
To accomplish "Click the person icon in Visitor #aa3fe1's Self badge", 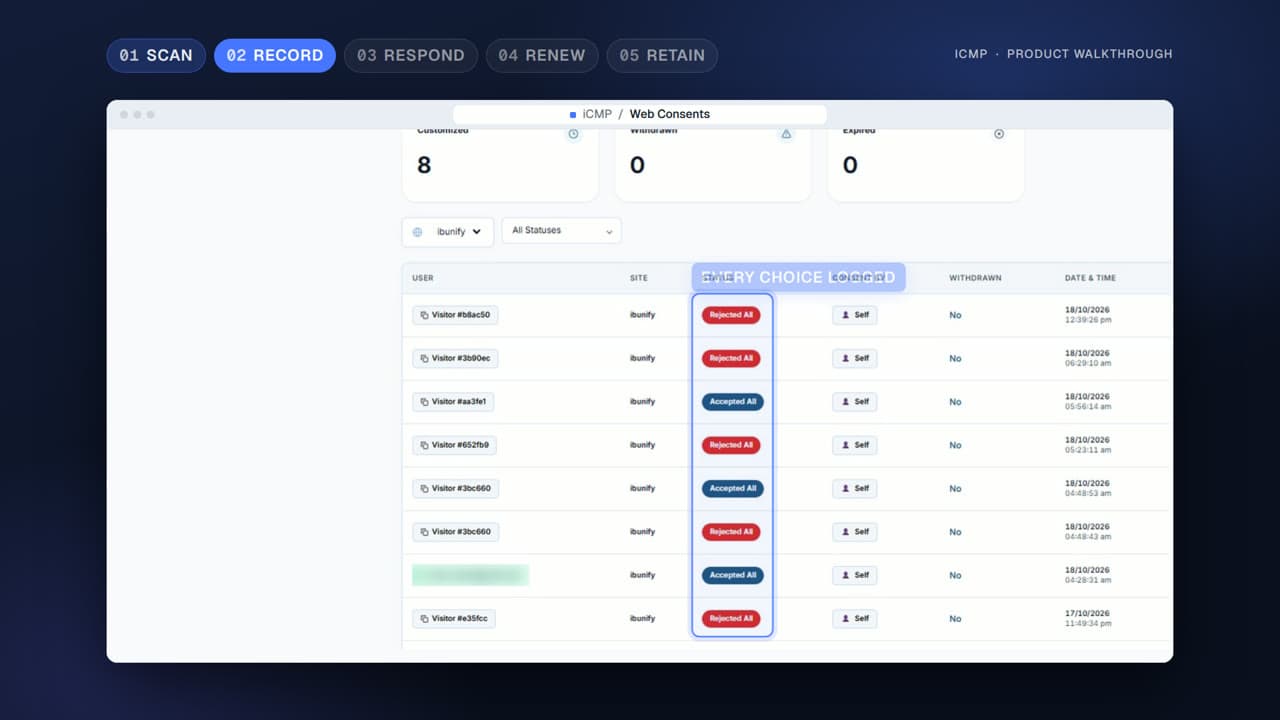I will [x=846, y=402].
